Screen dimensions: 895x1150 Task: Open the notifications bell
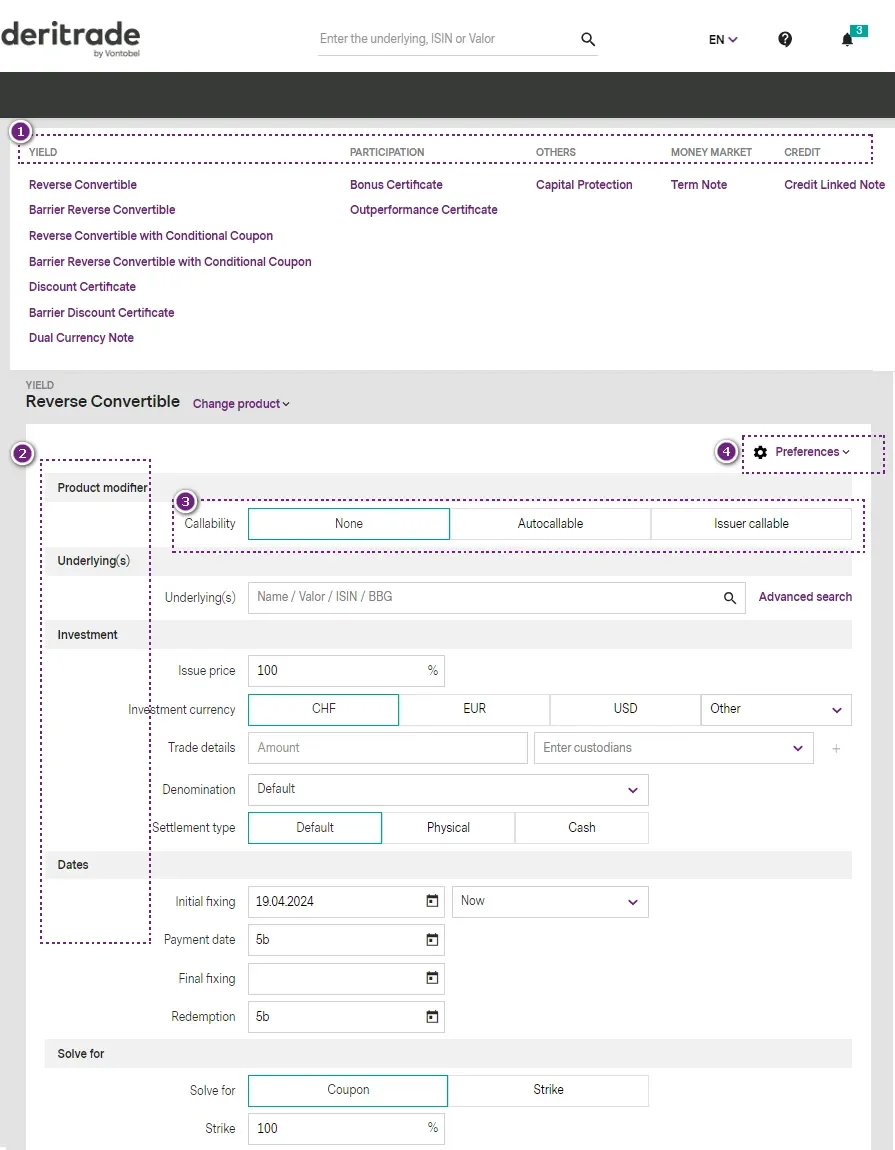tap(847, 39)
